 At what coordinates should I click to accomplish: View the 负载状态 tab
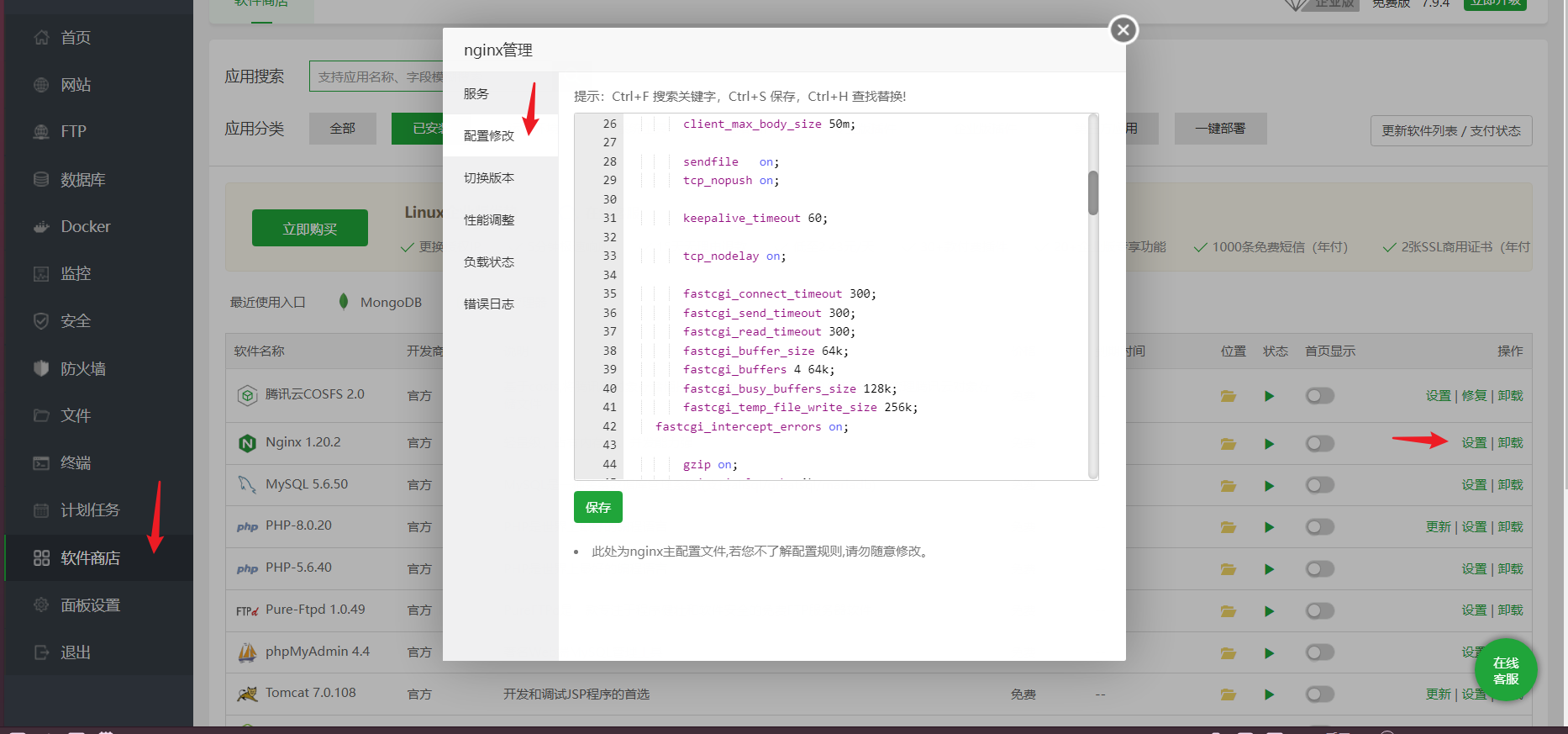(500, 261)
